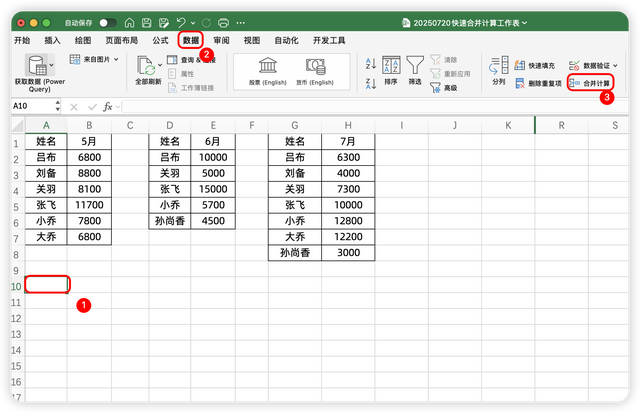Click the Save icon in title bar
This screenshot has height=413, width=640.
click(146, 21)
